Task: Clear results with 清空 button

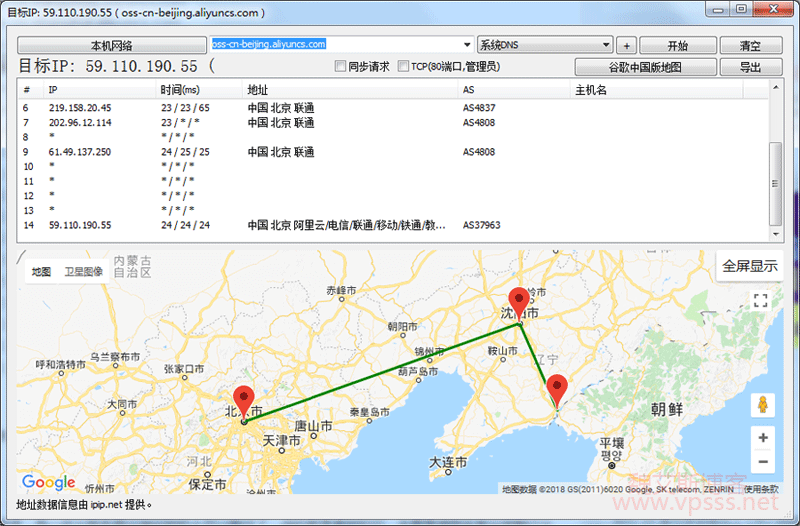Action: point(751,45)
